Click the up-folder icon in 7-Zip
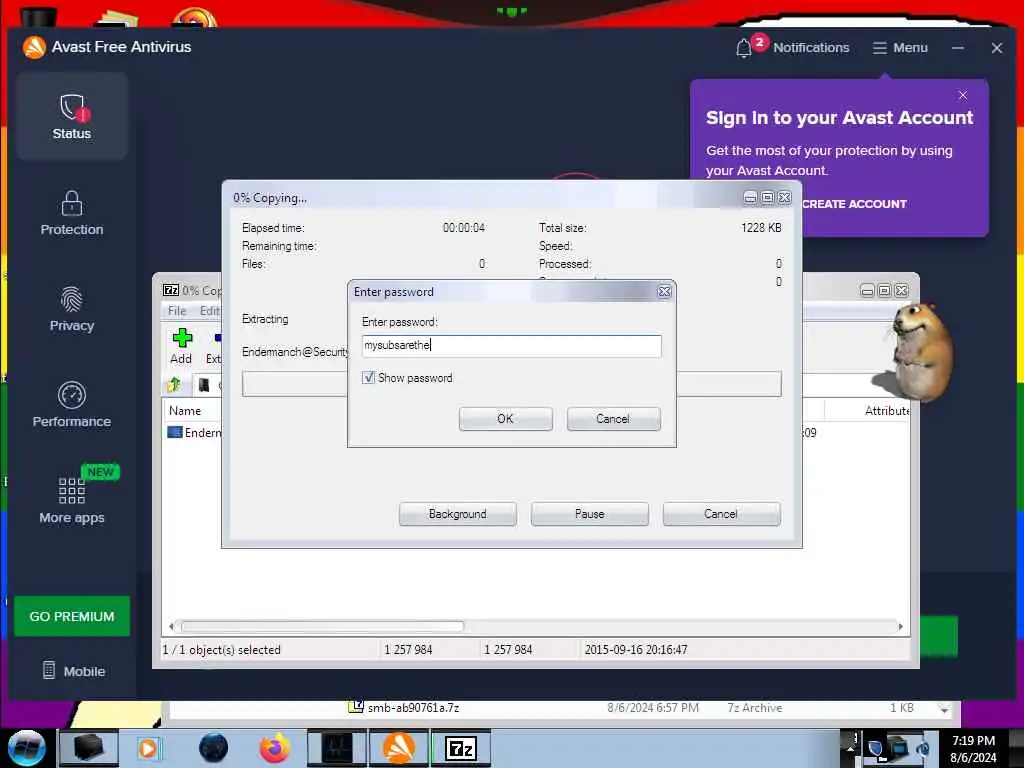The width and height of the screenshot is (1024, 768). (174, 385)
